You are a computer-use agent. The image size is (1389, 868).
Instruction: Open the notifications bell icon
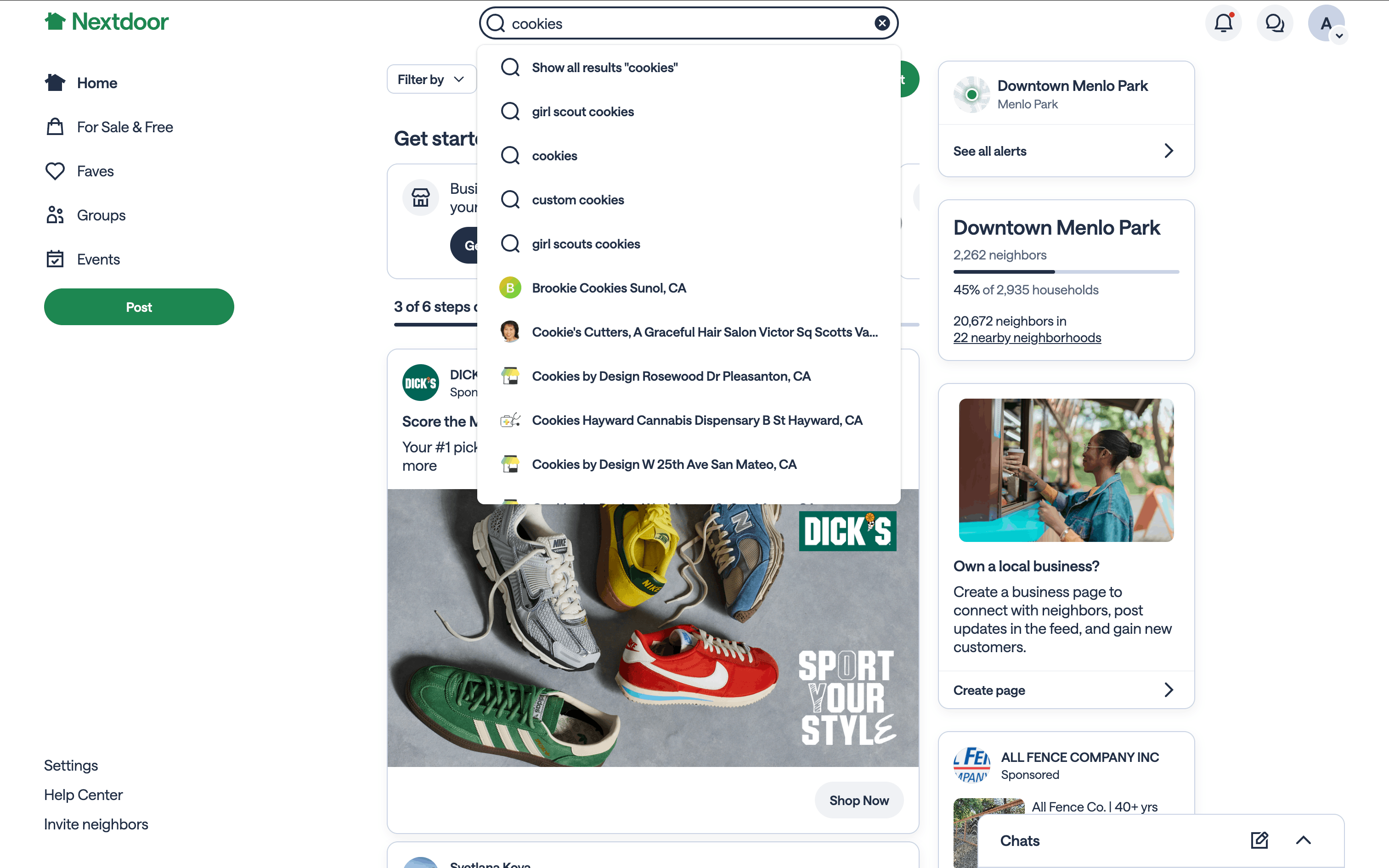[1223, 23]
